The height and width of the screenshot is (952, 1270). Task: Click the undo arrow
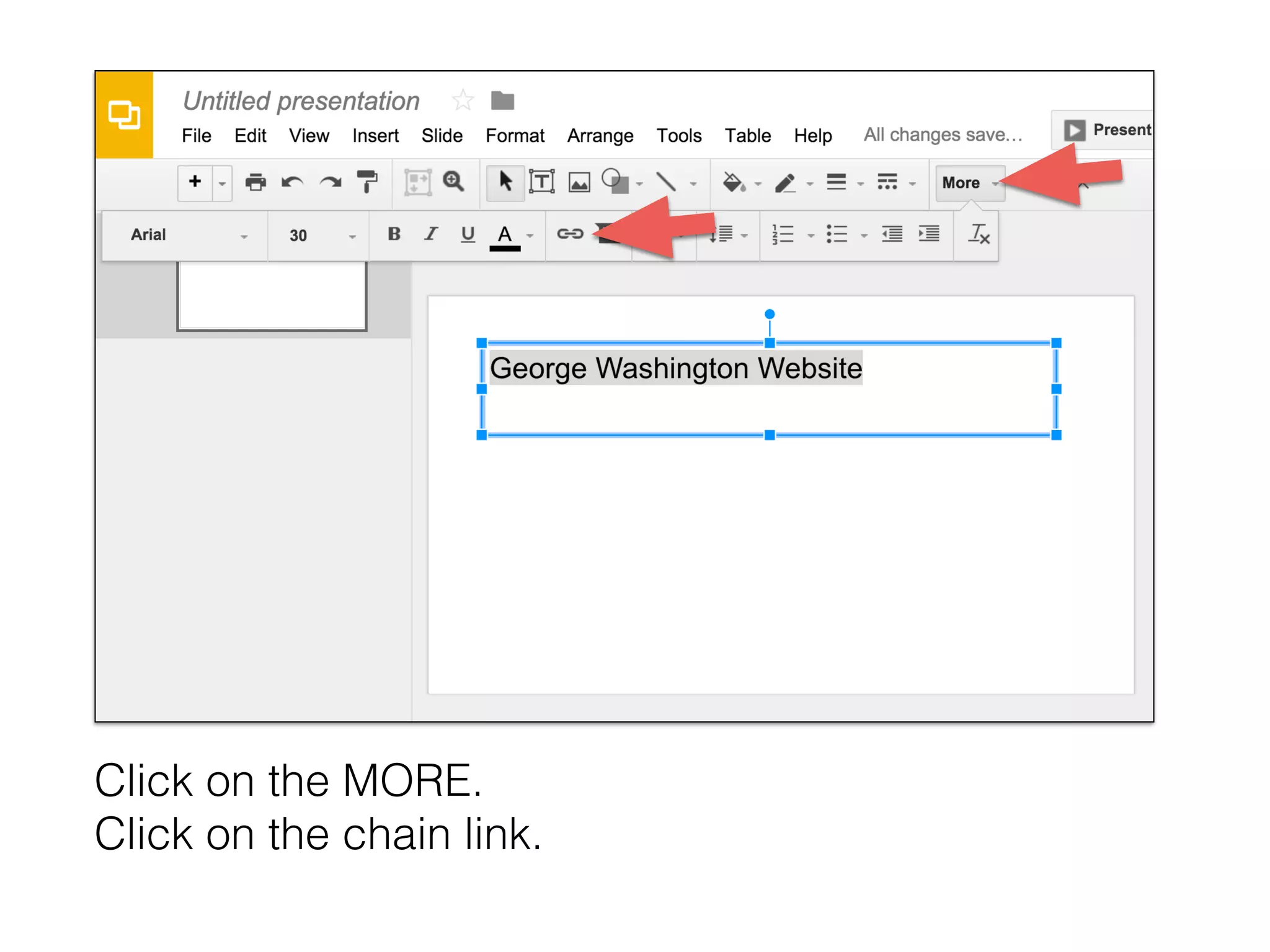(292, 182)
